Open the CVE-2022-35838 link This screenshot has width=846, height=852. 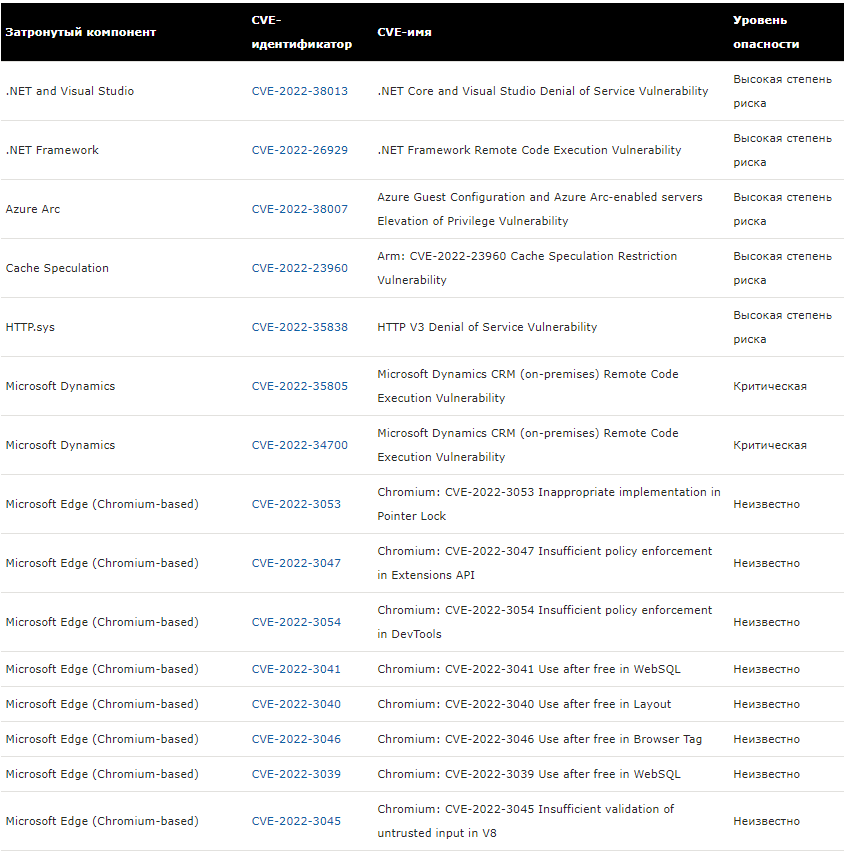coord(299,327)
